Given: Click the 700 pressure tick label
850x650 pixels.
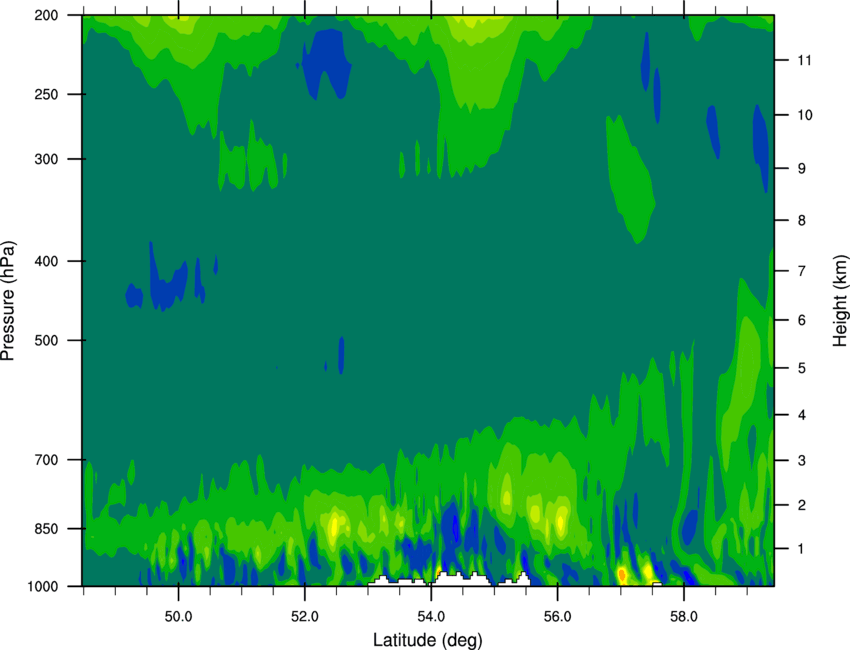Looking at the screenshot, I should pos(47,460).
